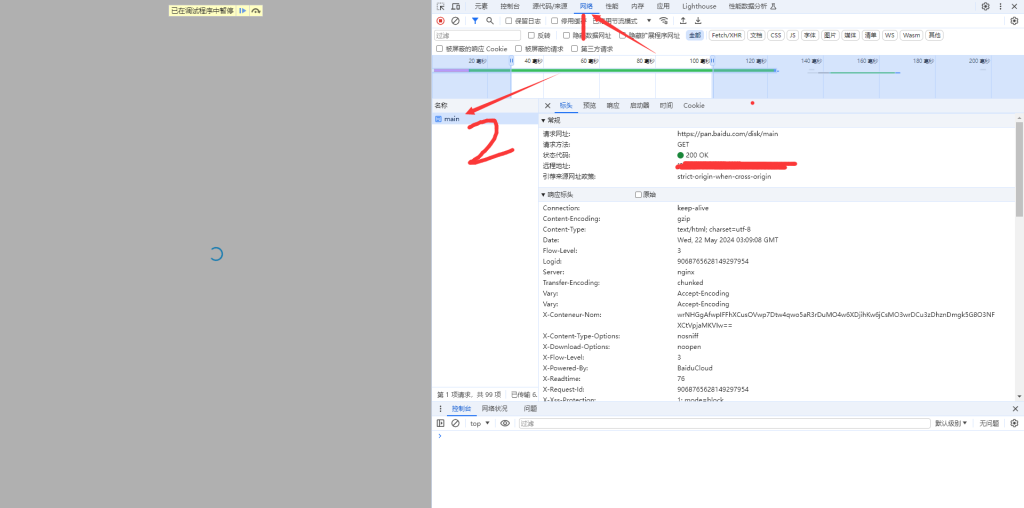Close the request details pane

click(547, 105)
